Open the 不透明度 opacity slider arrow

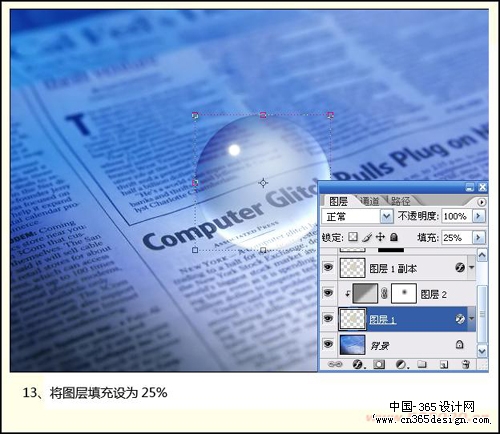(478, 216)
